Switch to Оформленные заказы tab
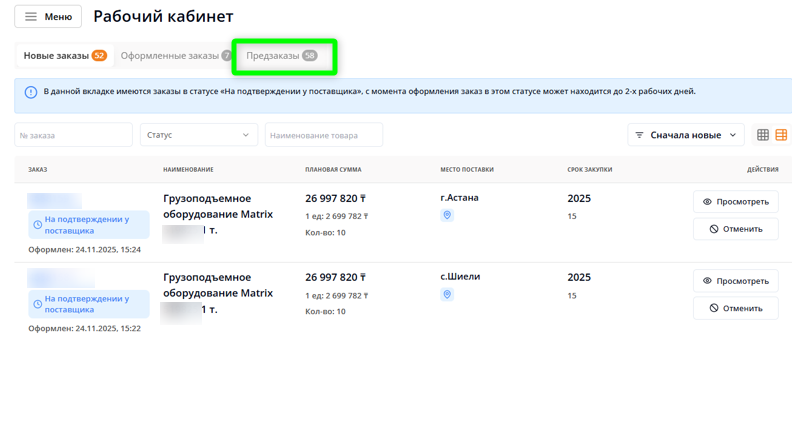807x439 pixels. 175,56
